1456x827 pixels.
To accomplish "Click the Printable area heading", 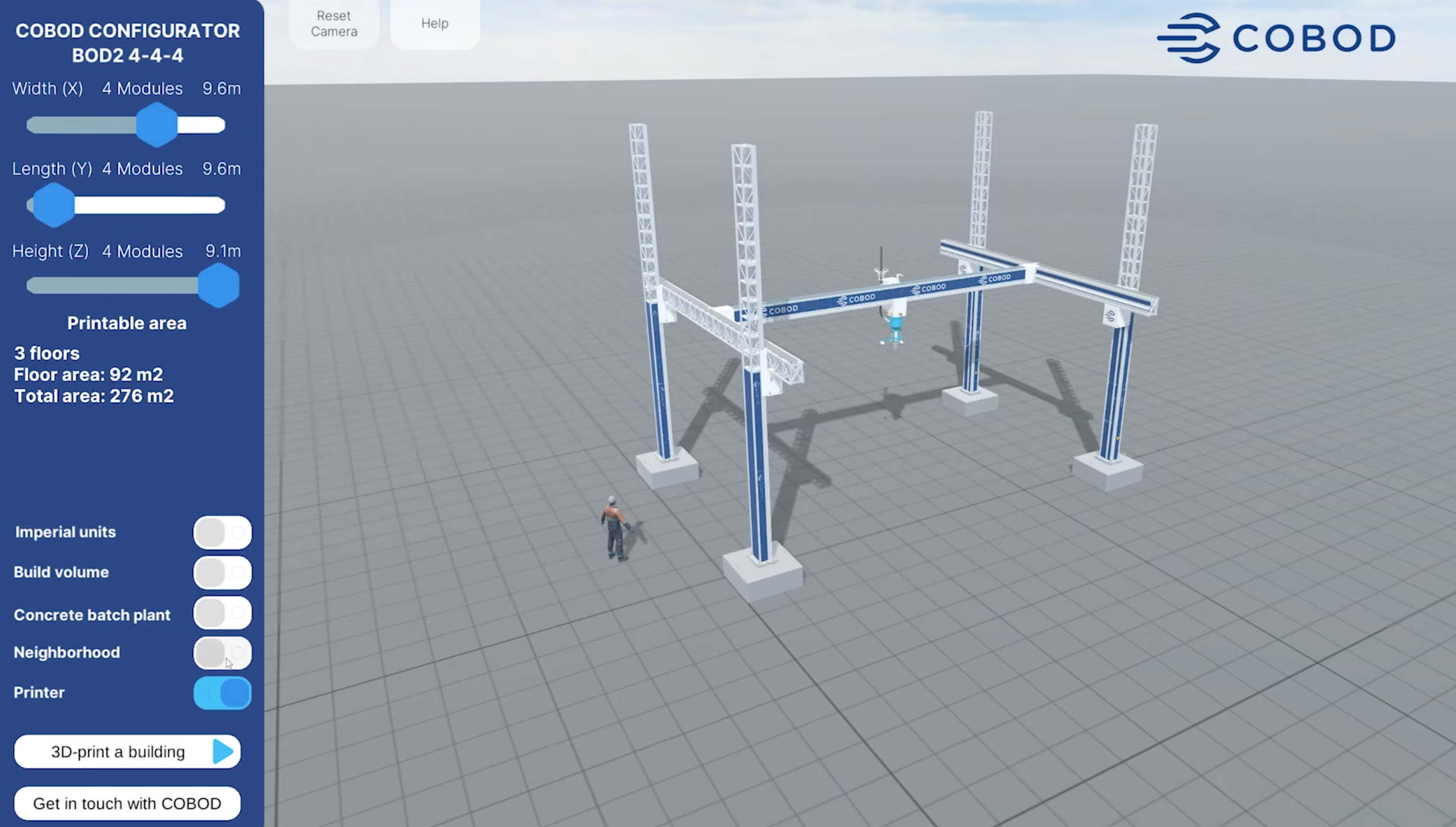I will [x=127, y=323].
